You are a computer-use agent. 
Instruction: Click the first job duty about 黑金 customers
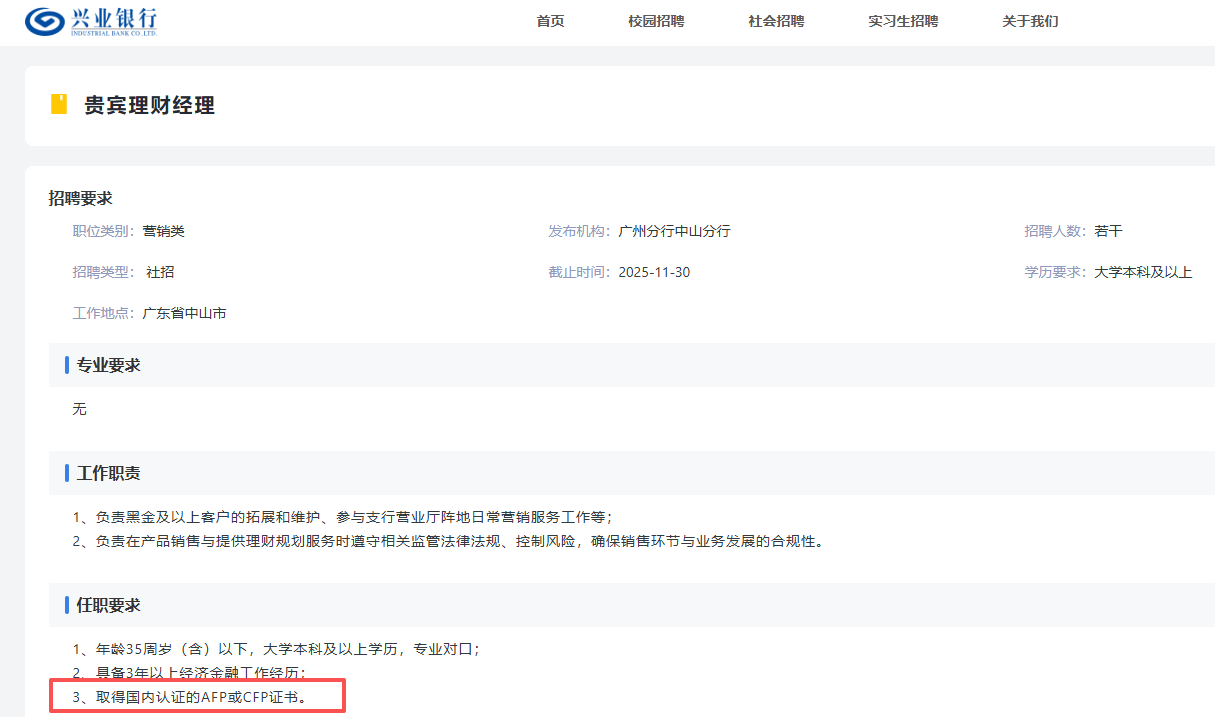point(342,517)
